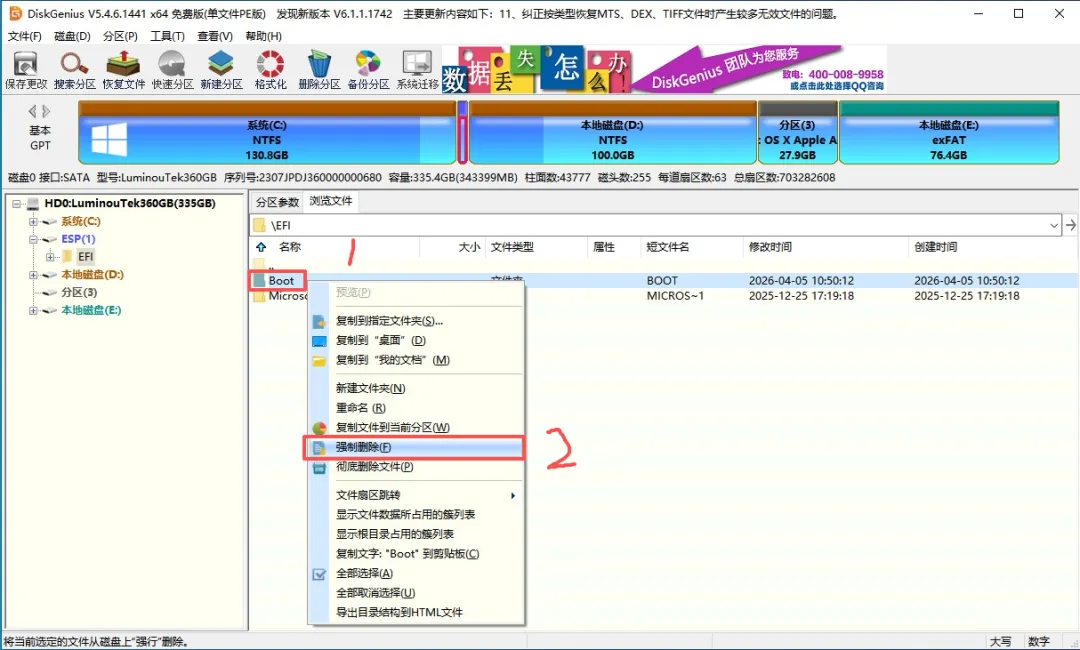Choose 复制文字: "Boot" 到剪贴板 entry
The height and width of the screenshot is (650, 1080).
click(415, 554)
